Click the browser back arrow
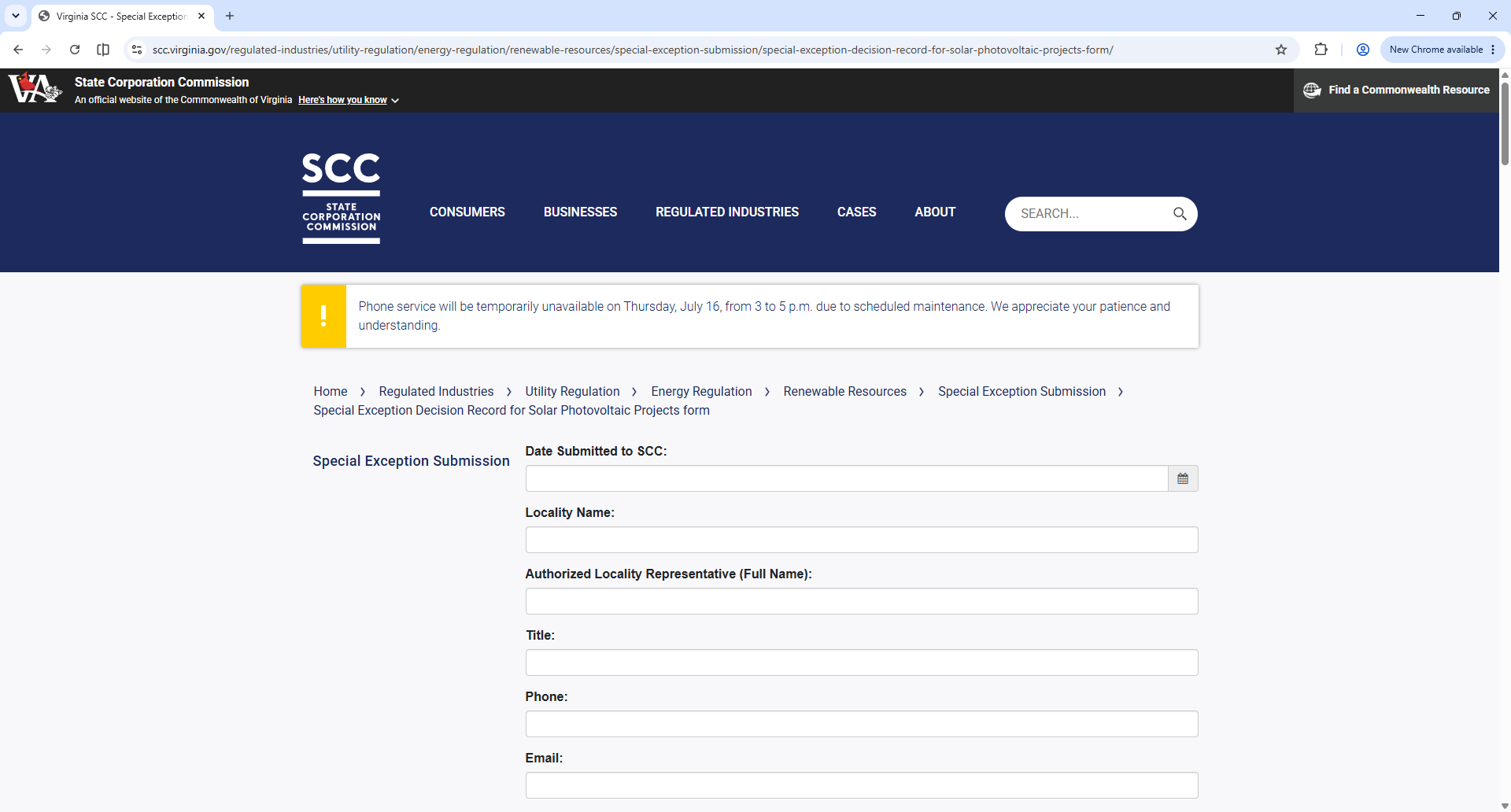 tap(18, 50)
